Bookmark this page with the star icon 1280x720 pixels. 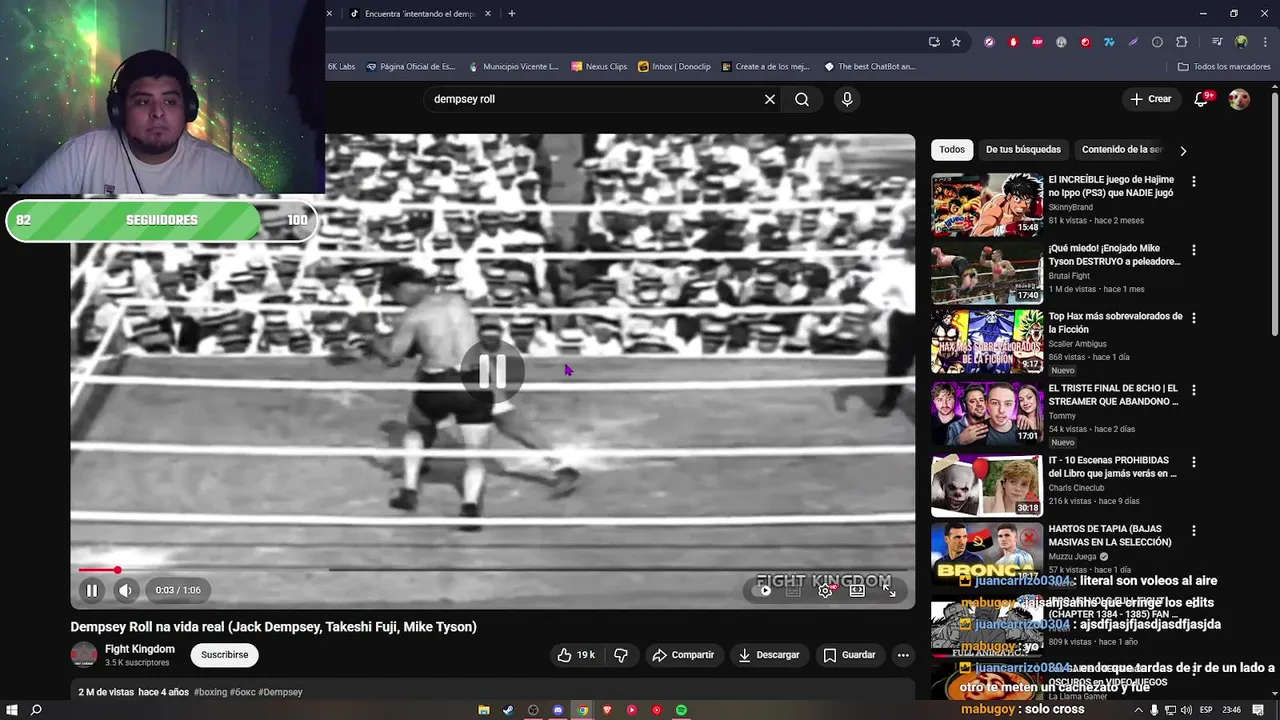956,42
